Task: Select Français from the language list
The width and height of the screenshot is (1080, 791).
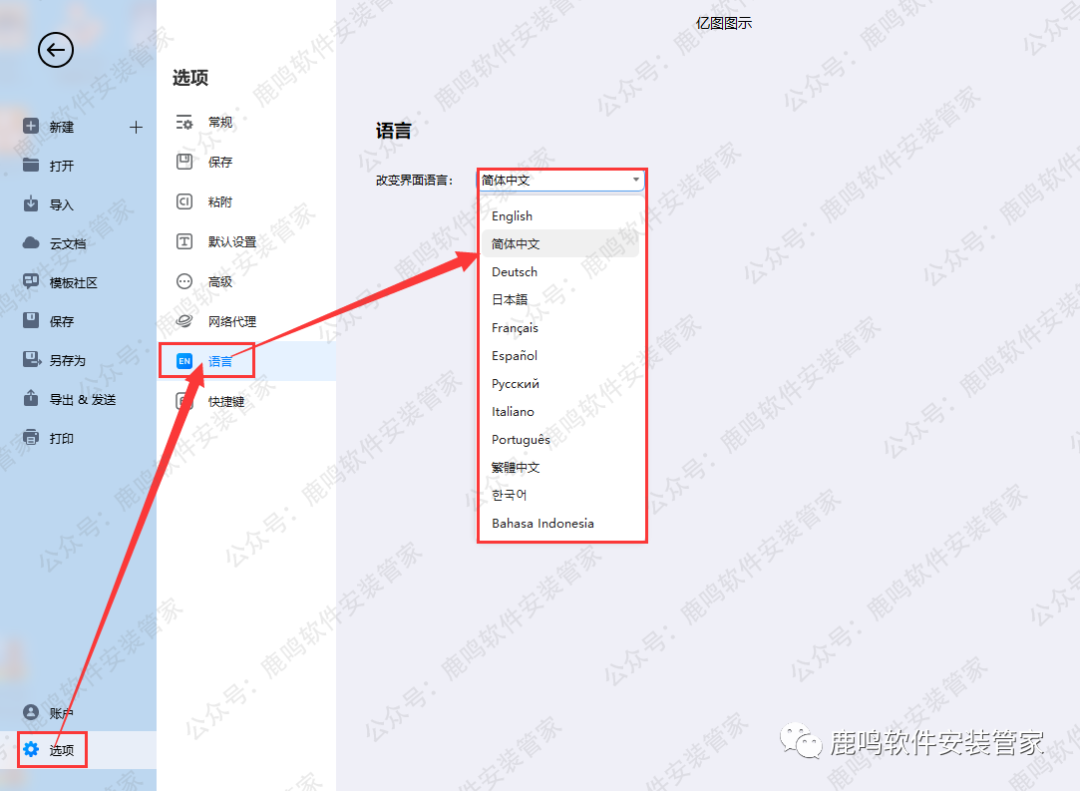Action: coord(515,328)
